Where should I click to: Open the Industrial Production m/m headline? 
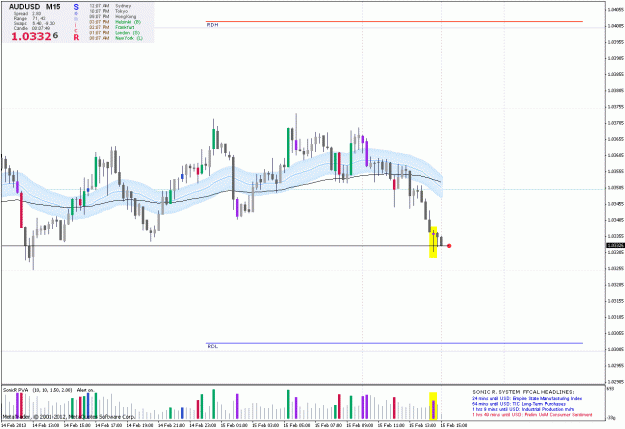(523, 409)
